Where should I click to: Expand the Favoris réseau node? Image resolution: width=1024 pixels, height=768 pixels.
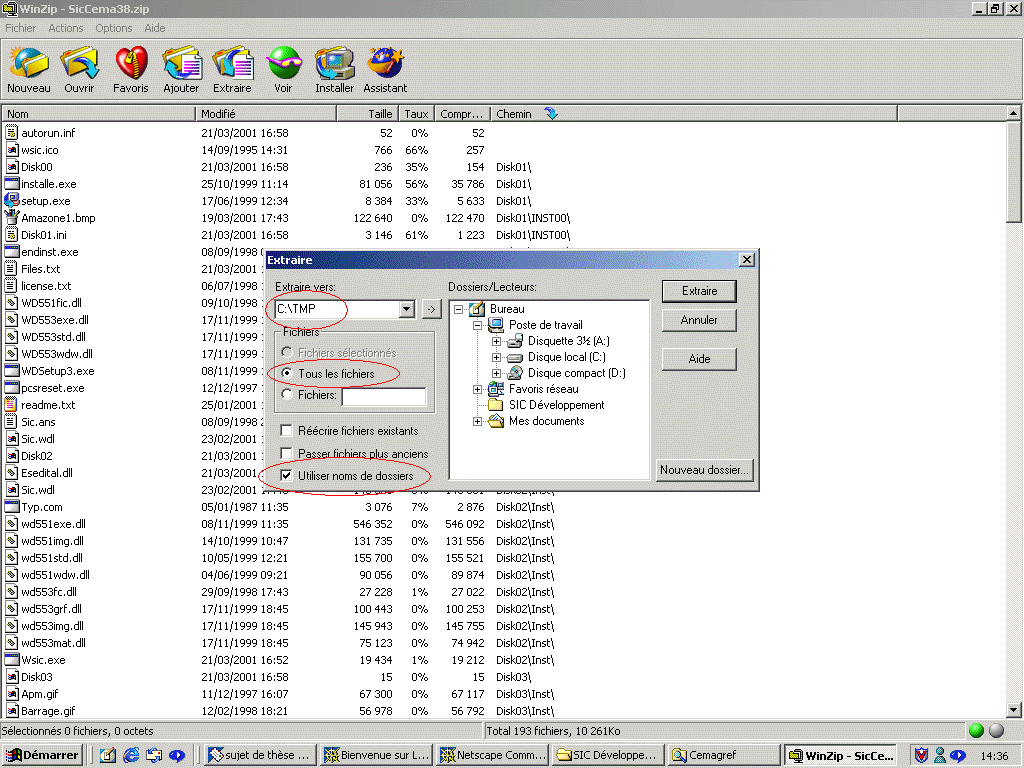click(477, 389)
